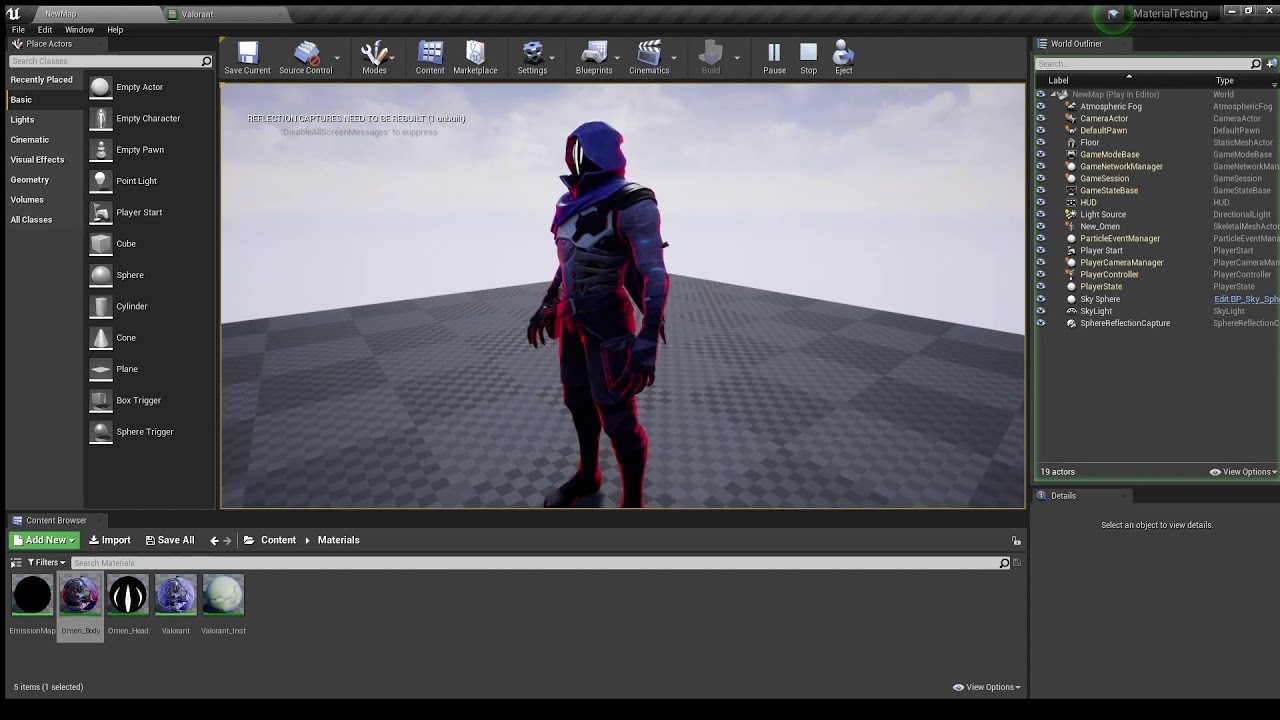Screen dimensions: 1280x720
Task: Open the Marketplace toolbar icon
Action: click(x=475, y=58)
